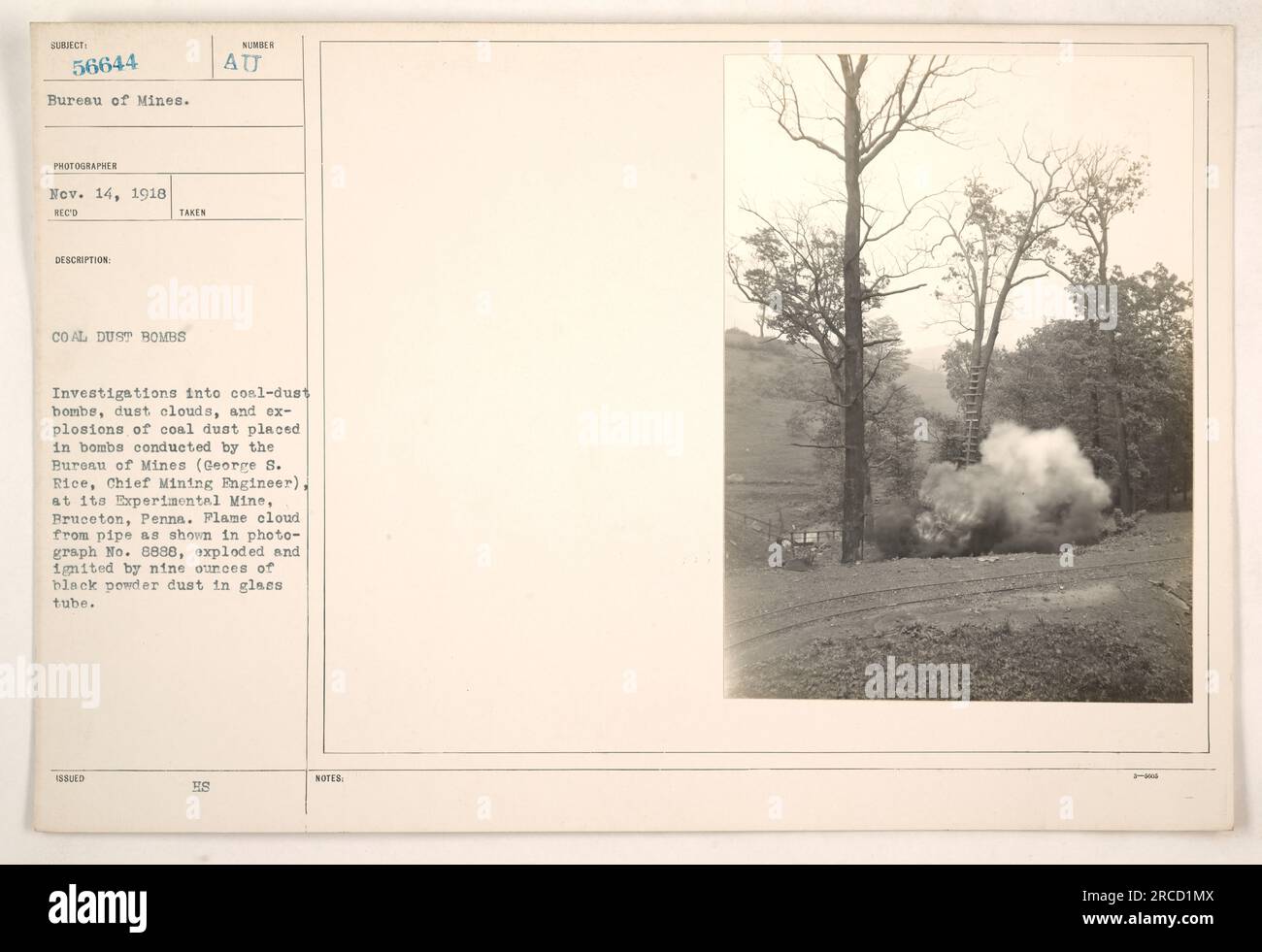Click the 'COAL DUST BOMBS' title
Screen dimensions: 1262x952
120,338
